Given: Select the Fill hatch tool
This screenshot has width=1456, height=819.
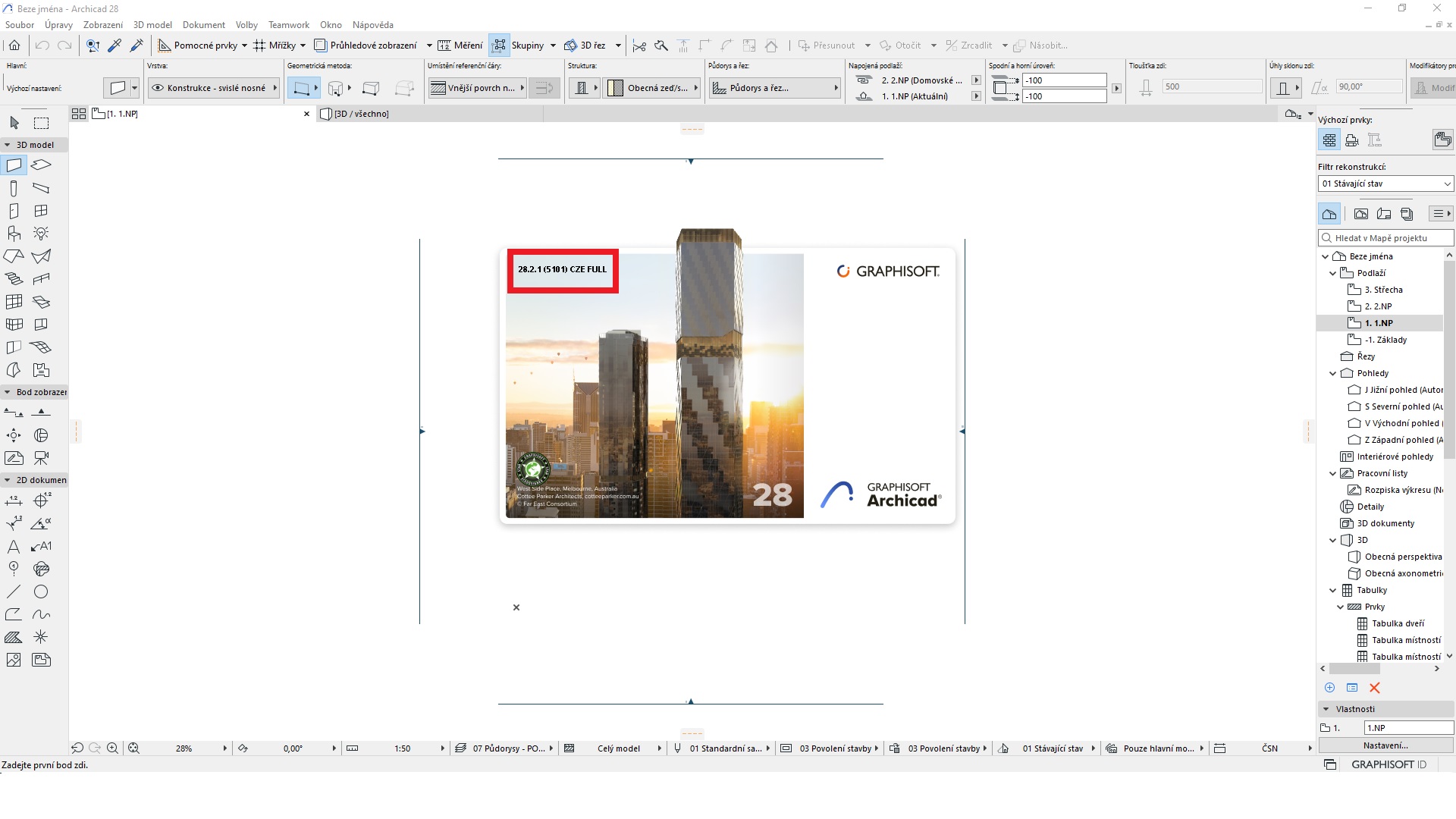Looking at the screenshot, I should pos(14,637).
